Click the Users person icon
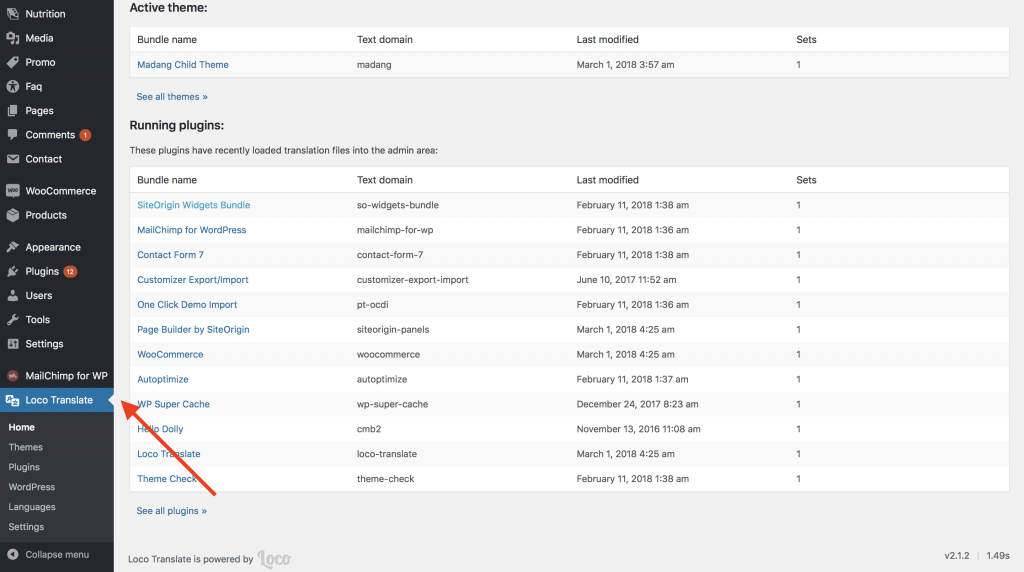This screenshot has height=572, width=1024. [12, 295]
